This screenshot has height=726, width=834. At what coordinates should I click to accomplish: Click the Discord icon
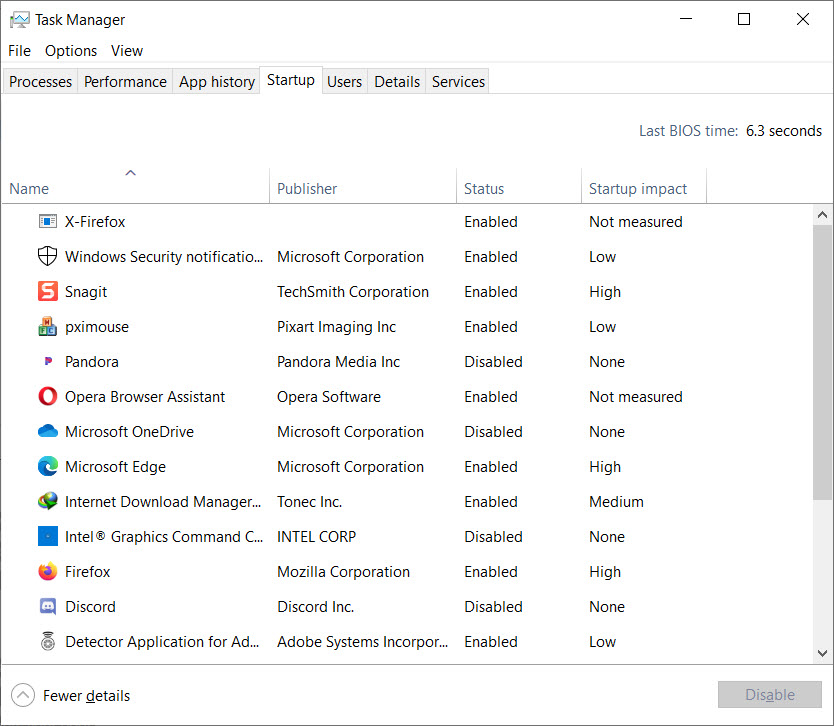[x=47, y=606]
